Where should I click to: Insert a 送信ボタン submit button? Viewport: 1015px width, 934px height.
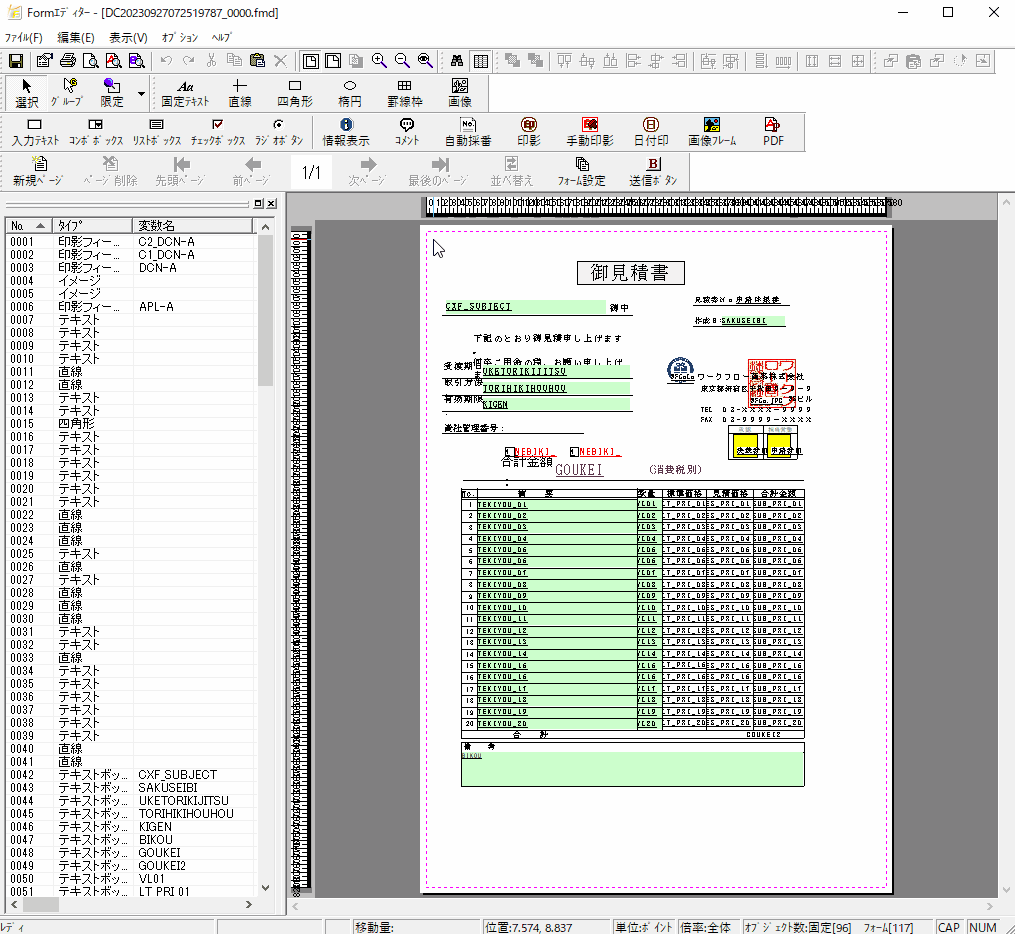tap(653, 172)
